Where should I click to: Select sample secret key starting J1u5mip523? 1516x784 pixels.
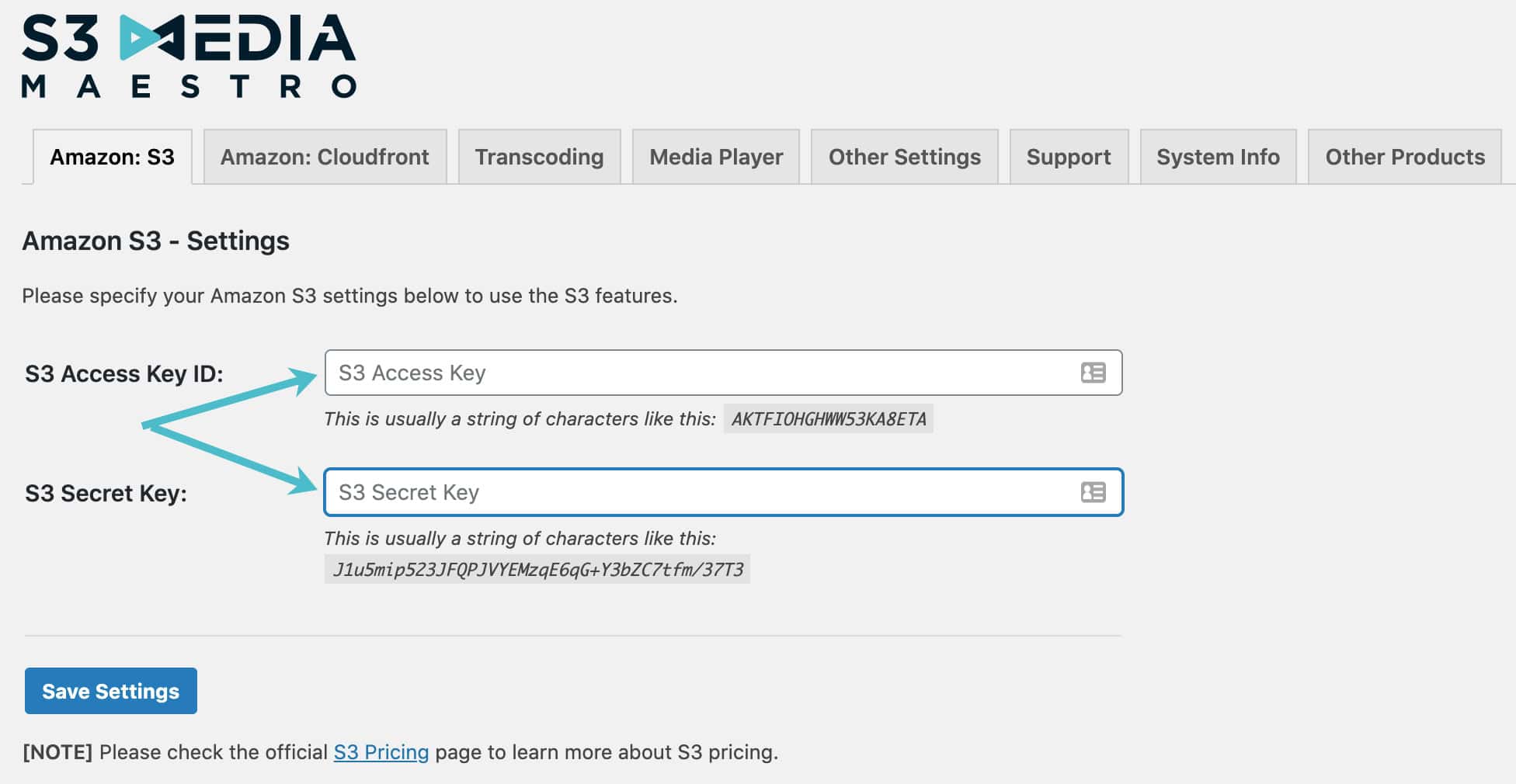pos(537,570)
